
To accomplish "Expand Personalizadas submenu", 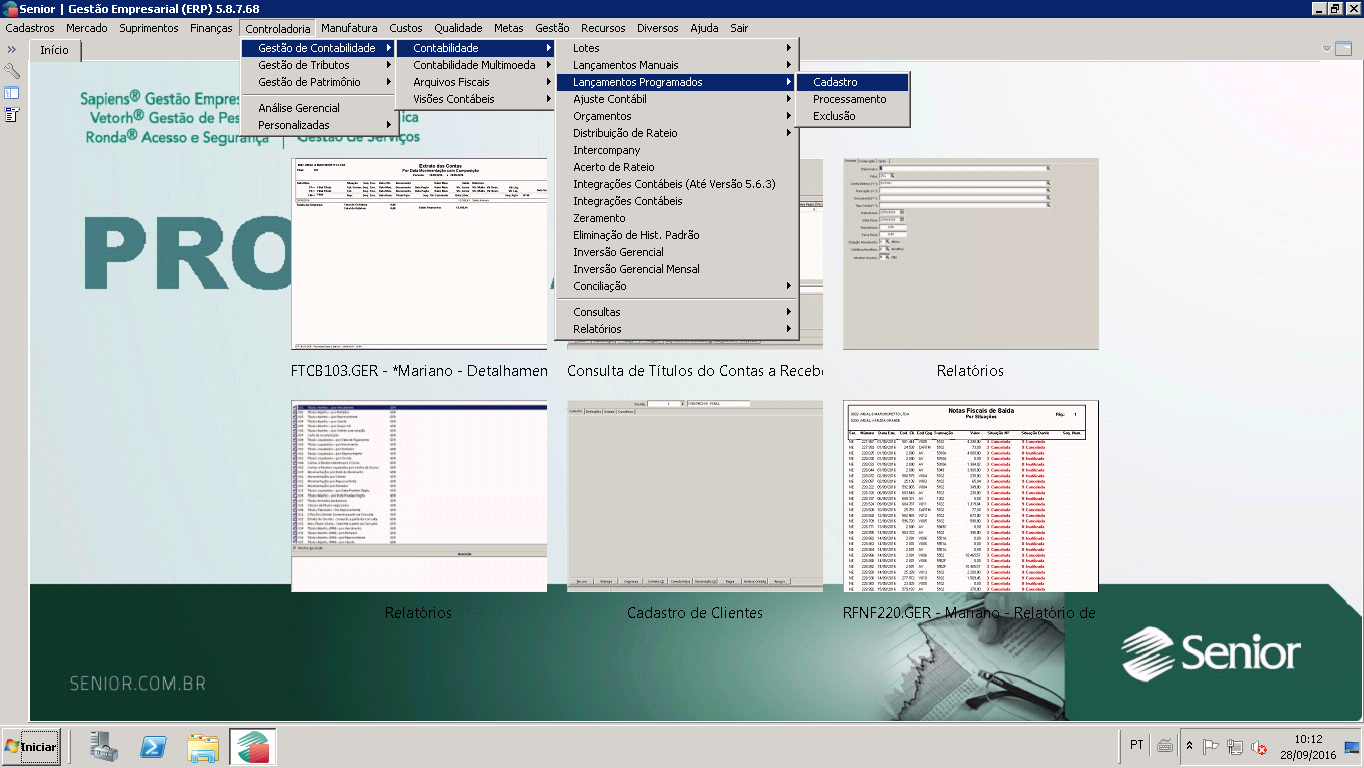I will point(318,125).
